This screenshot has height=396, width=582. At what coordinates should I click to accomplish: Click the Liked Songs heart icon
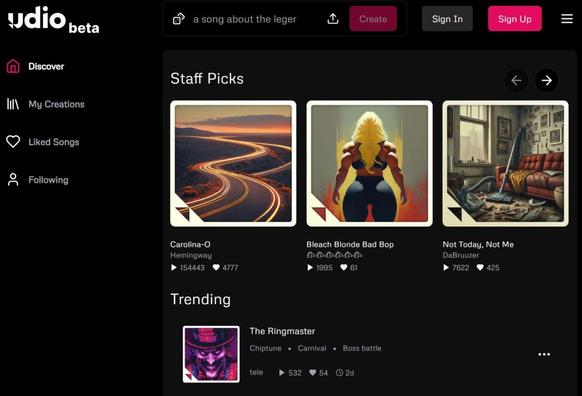click(x=13, y=142)
